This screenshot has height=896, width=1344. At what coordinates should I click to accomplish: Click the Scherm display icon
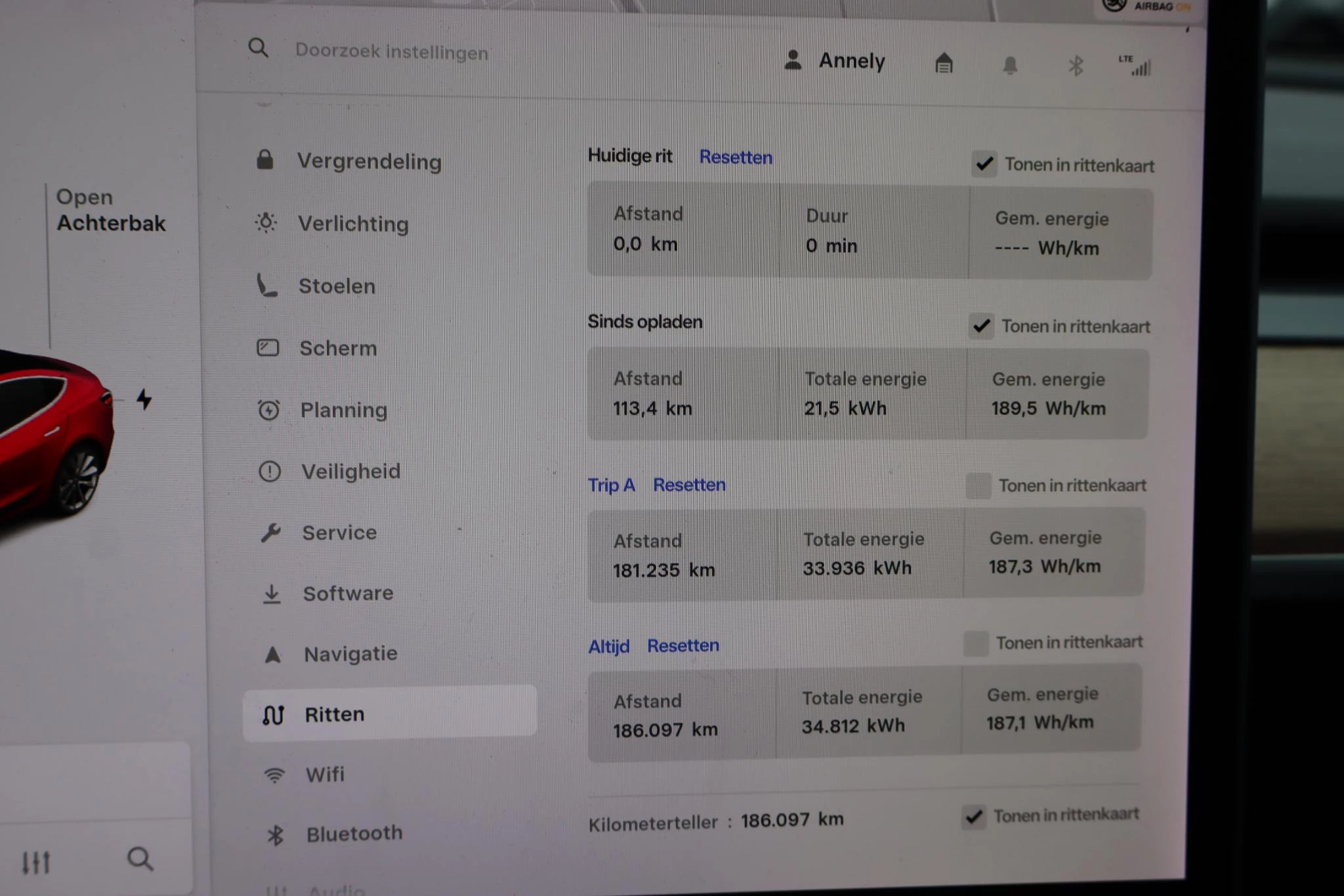pos(268,348)
